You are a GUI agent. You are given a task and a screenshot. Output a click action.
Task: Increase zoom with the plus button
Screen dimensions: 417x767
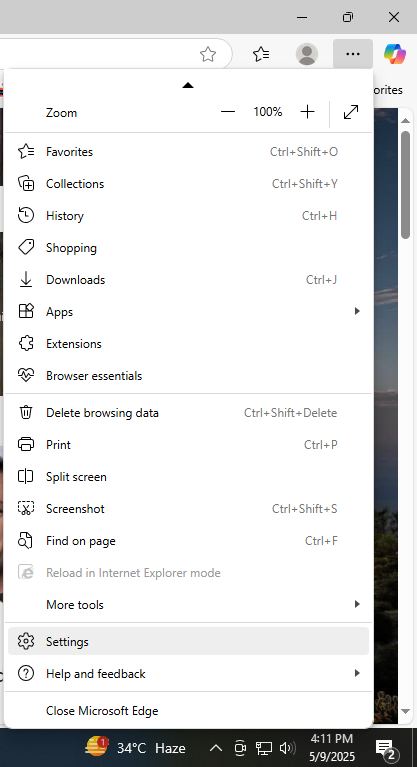coord(307,112)
